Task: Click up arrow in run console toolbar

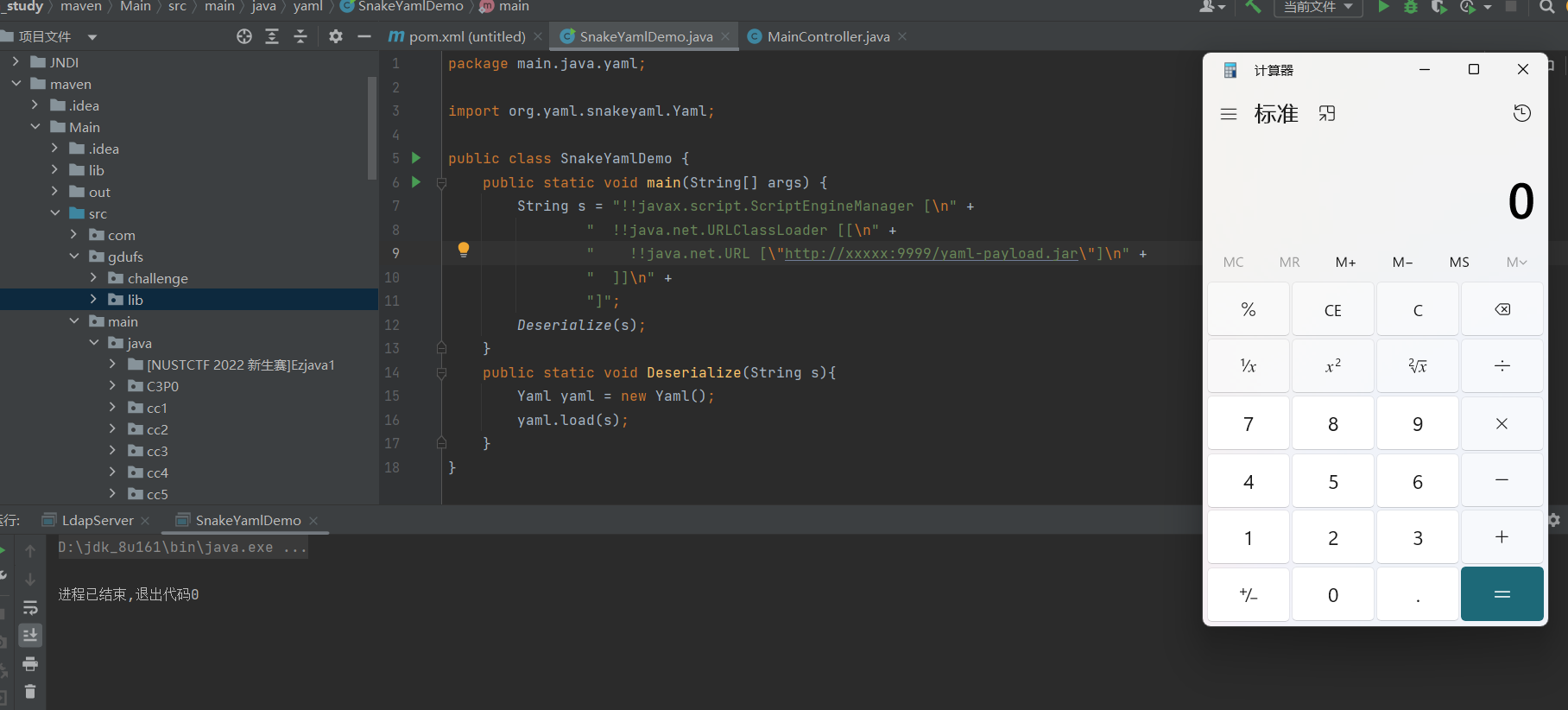Action: 30,551
